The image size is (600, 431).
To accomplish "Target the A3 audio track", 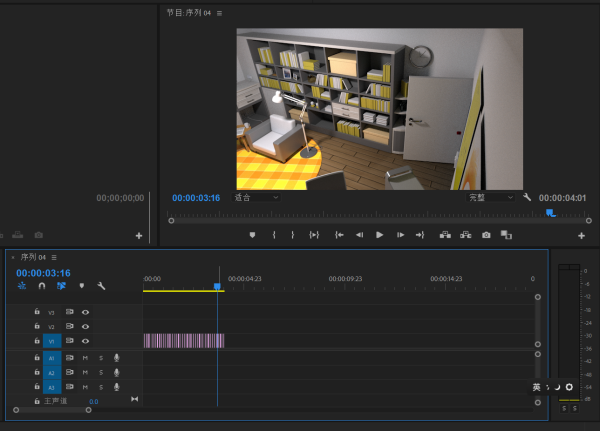I will tap(52, 387).
